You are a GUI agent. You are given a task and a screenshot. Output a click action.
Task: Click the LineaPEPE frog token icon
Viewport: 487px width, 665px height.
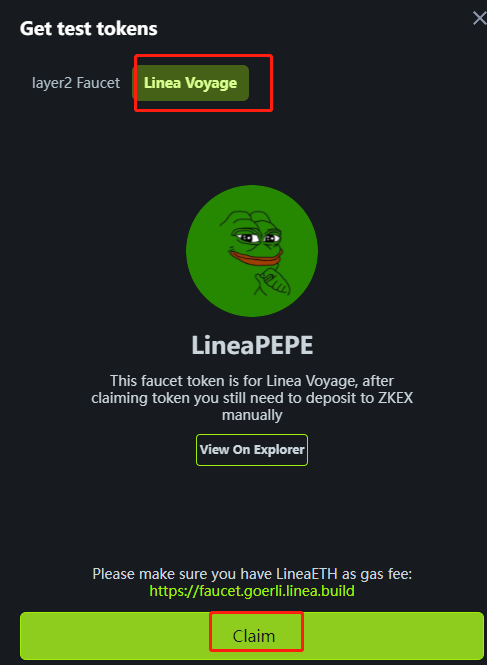pos(252,251)
